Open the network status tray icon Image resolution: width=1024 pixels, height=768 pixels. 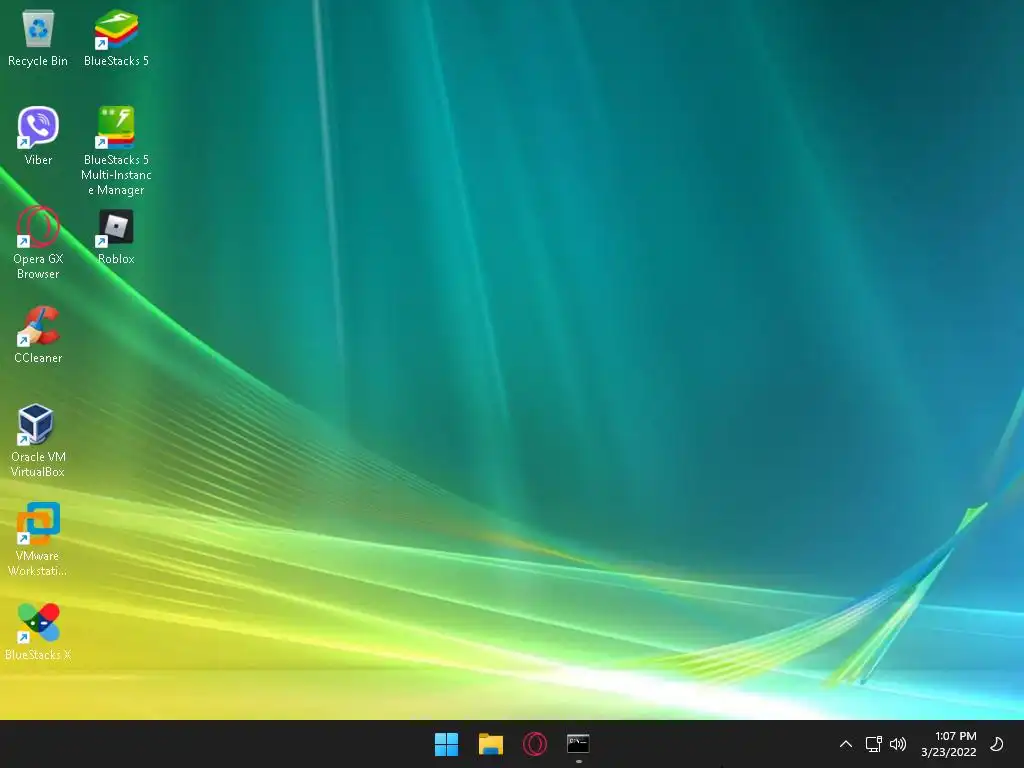[x=873, y=744]
